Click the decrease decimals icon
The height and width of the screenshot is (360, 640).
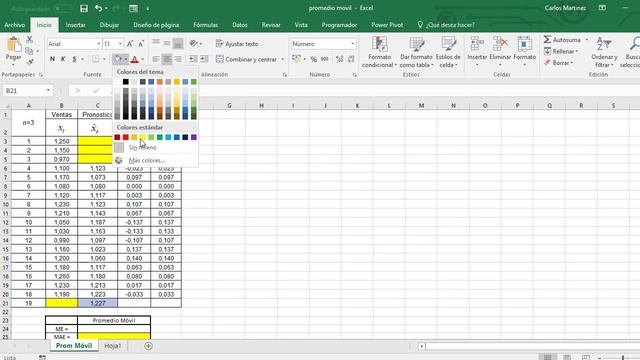351,60
